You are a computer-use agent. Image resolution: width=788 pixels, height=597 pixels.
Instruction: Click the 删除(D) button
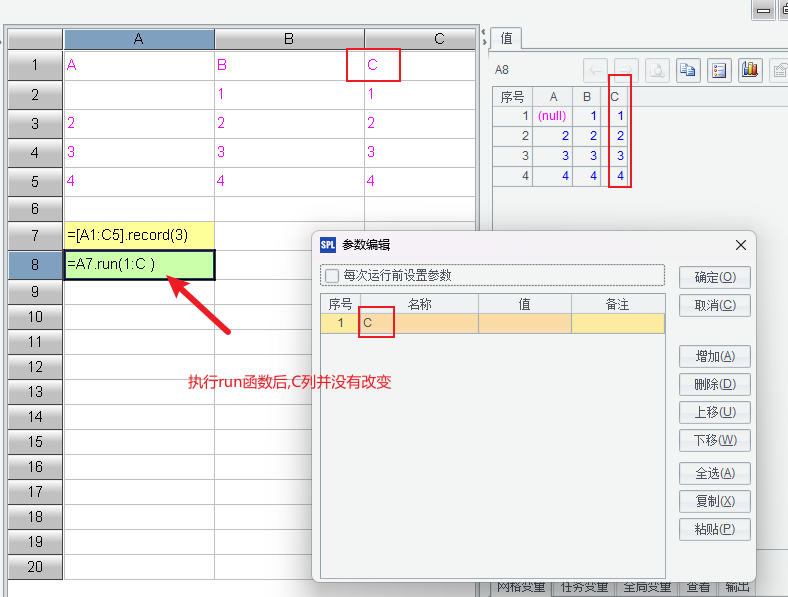point(715,384)
